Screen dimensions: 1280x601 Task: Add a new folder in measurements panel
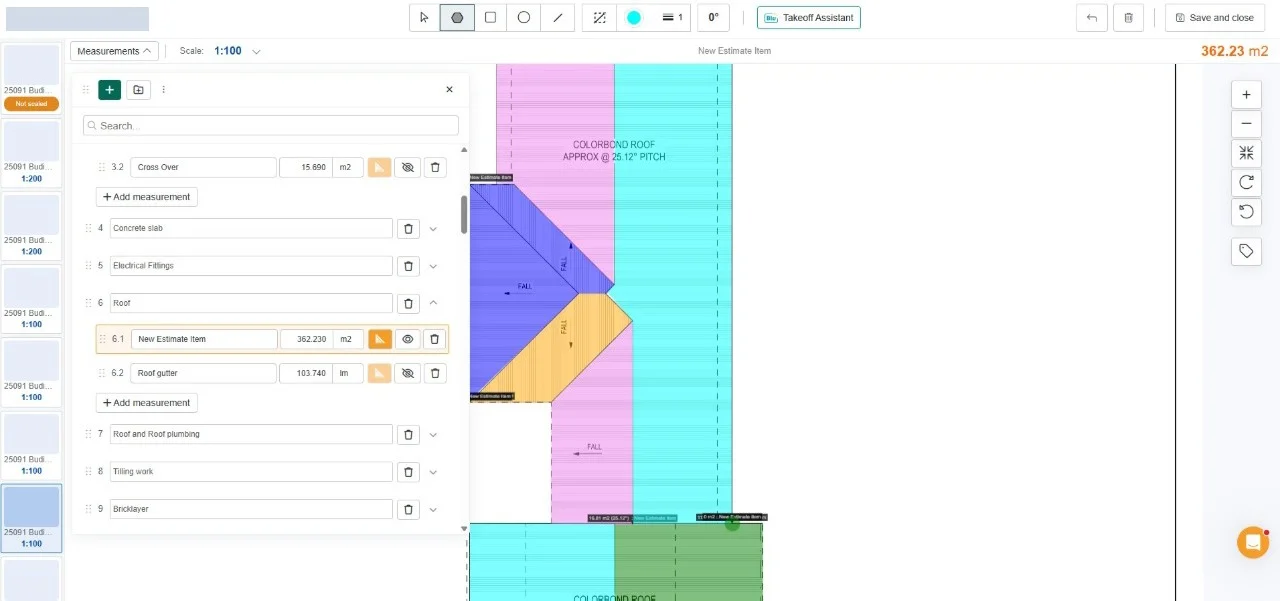(x=138, y=90)
